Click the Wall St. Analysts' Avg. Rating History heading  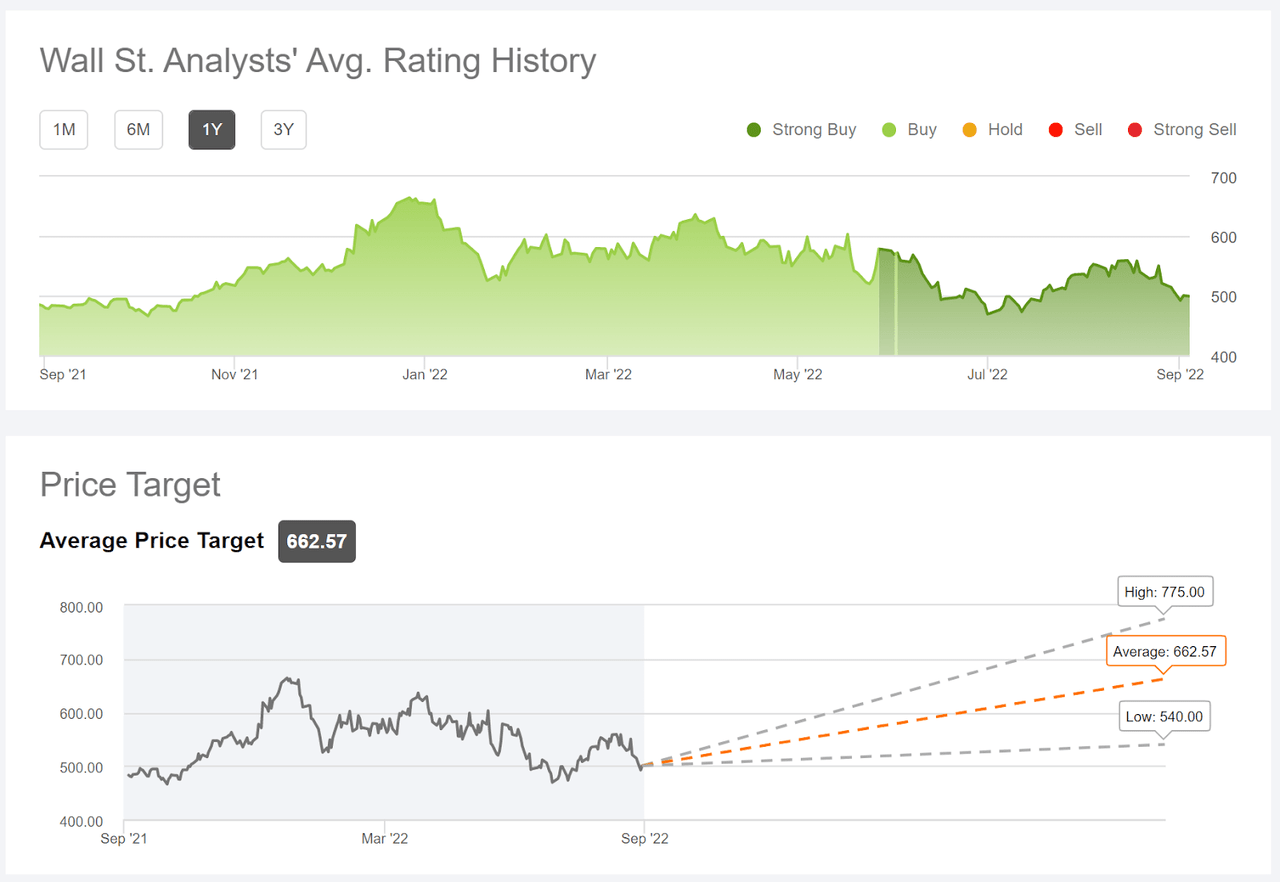(318, 61)
